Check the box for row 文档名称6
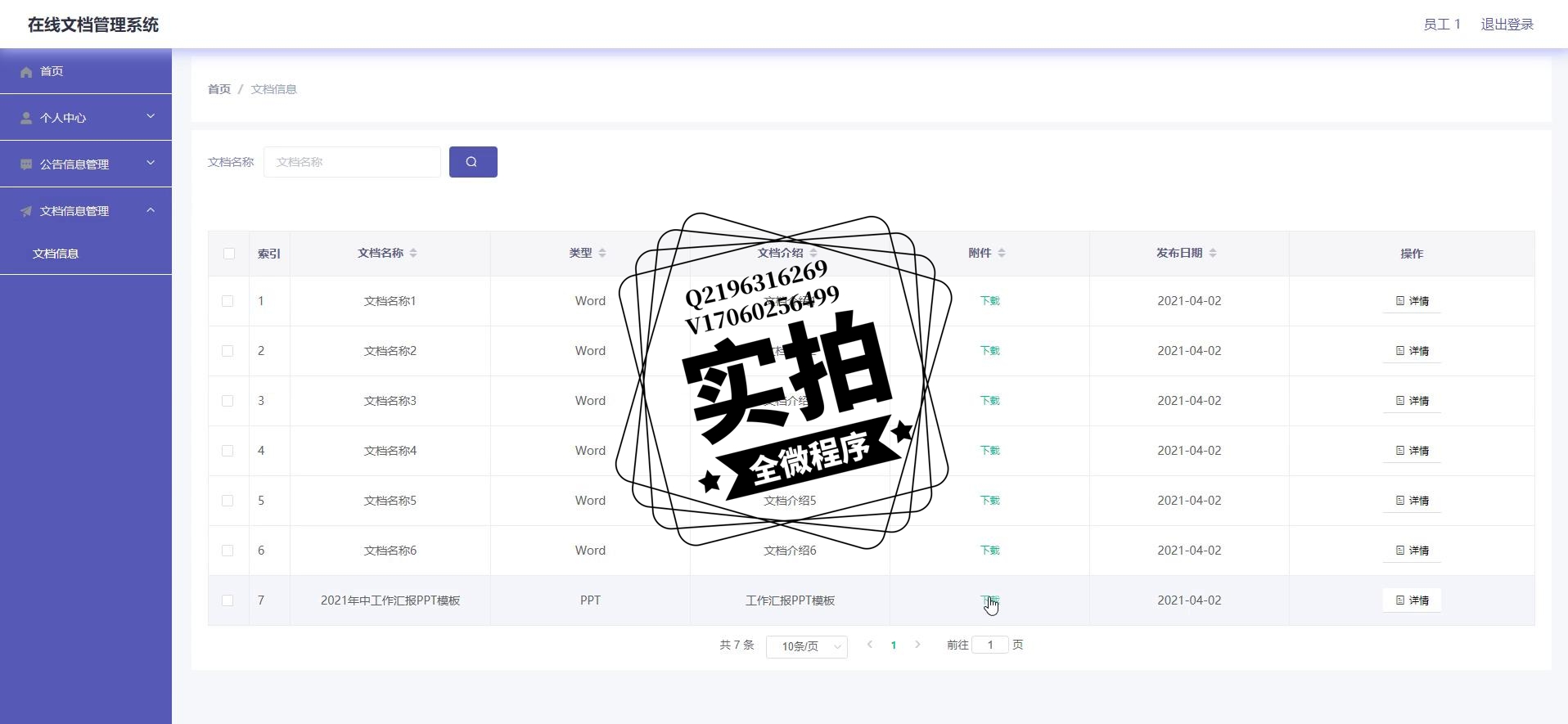 (x=228, y=551)
